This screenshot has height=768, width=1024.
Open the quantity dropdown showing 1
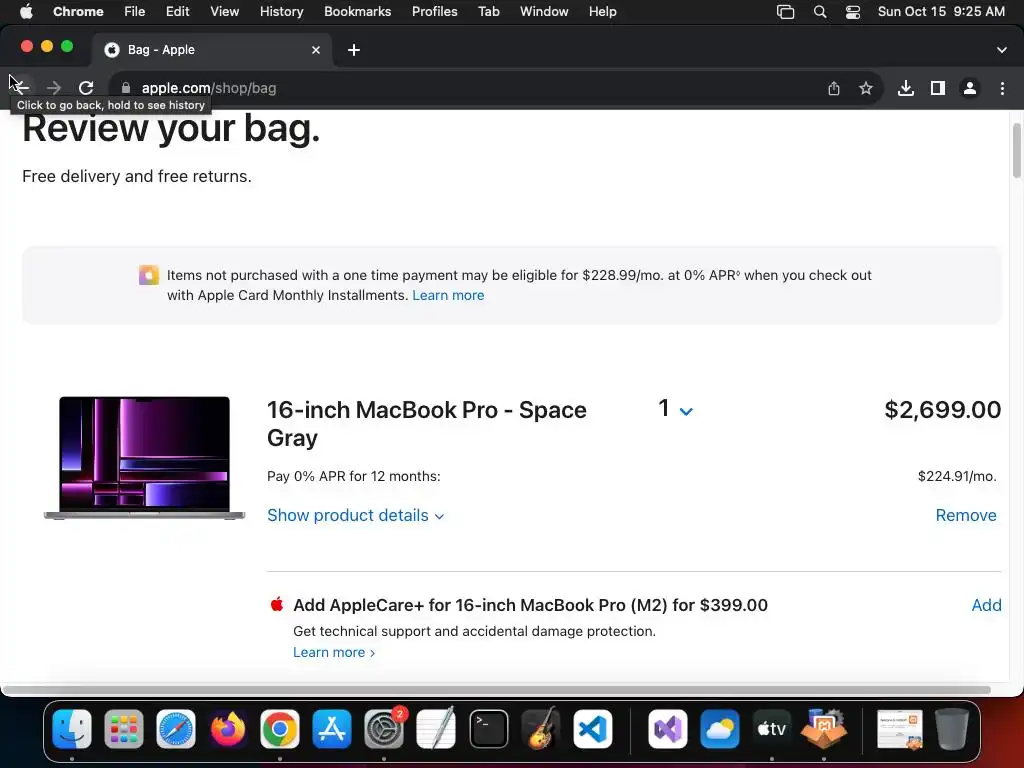pyautogui.click(x=675, y=409)
